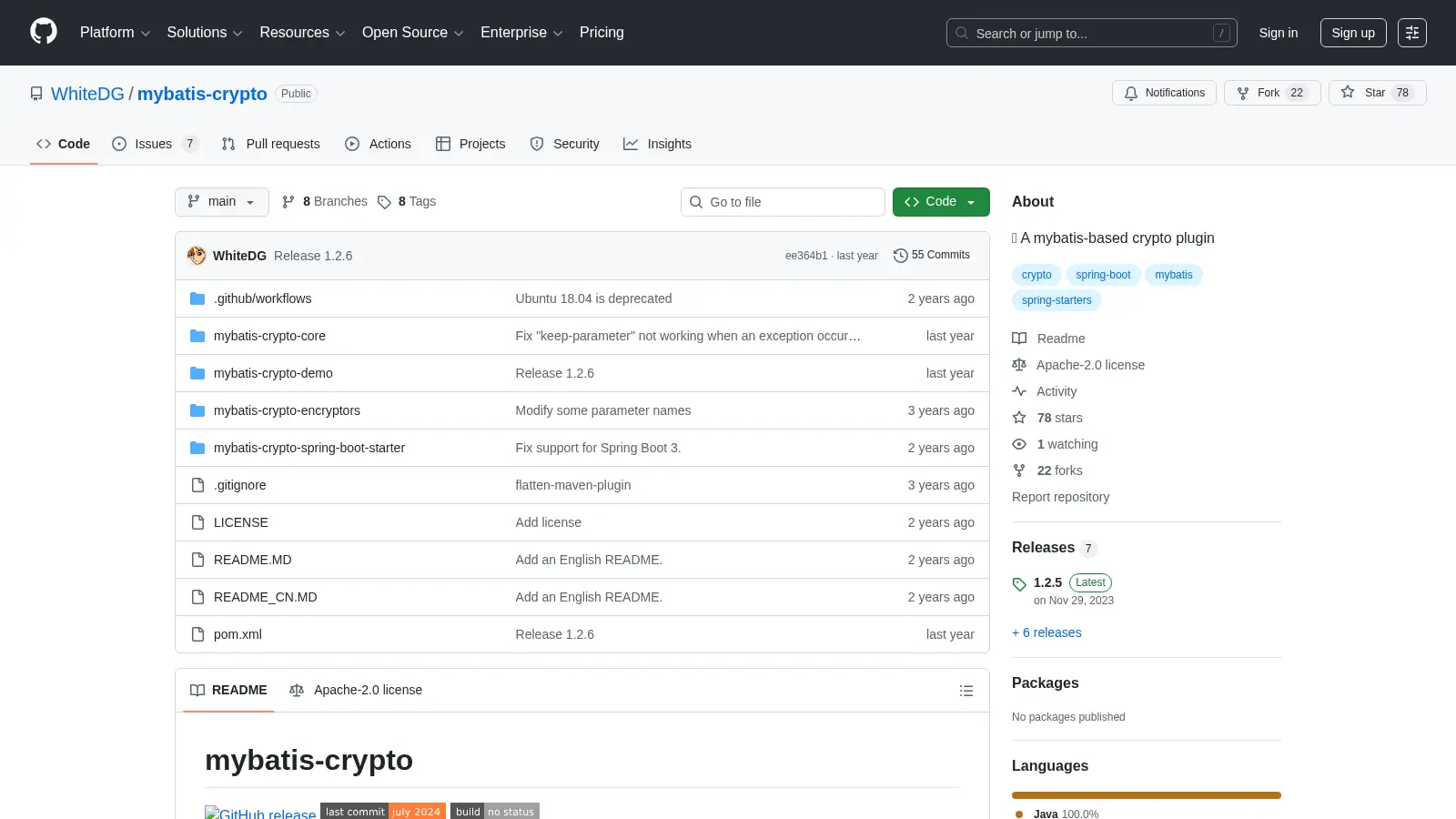
Task: Click the .github/workflows folder icon
Action: pyautogui.click(x=197, y=298)
